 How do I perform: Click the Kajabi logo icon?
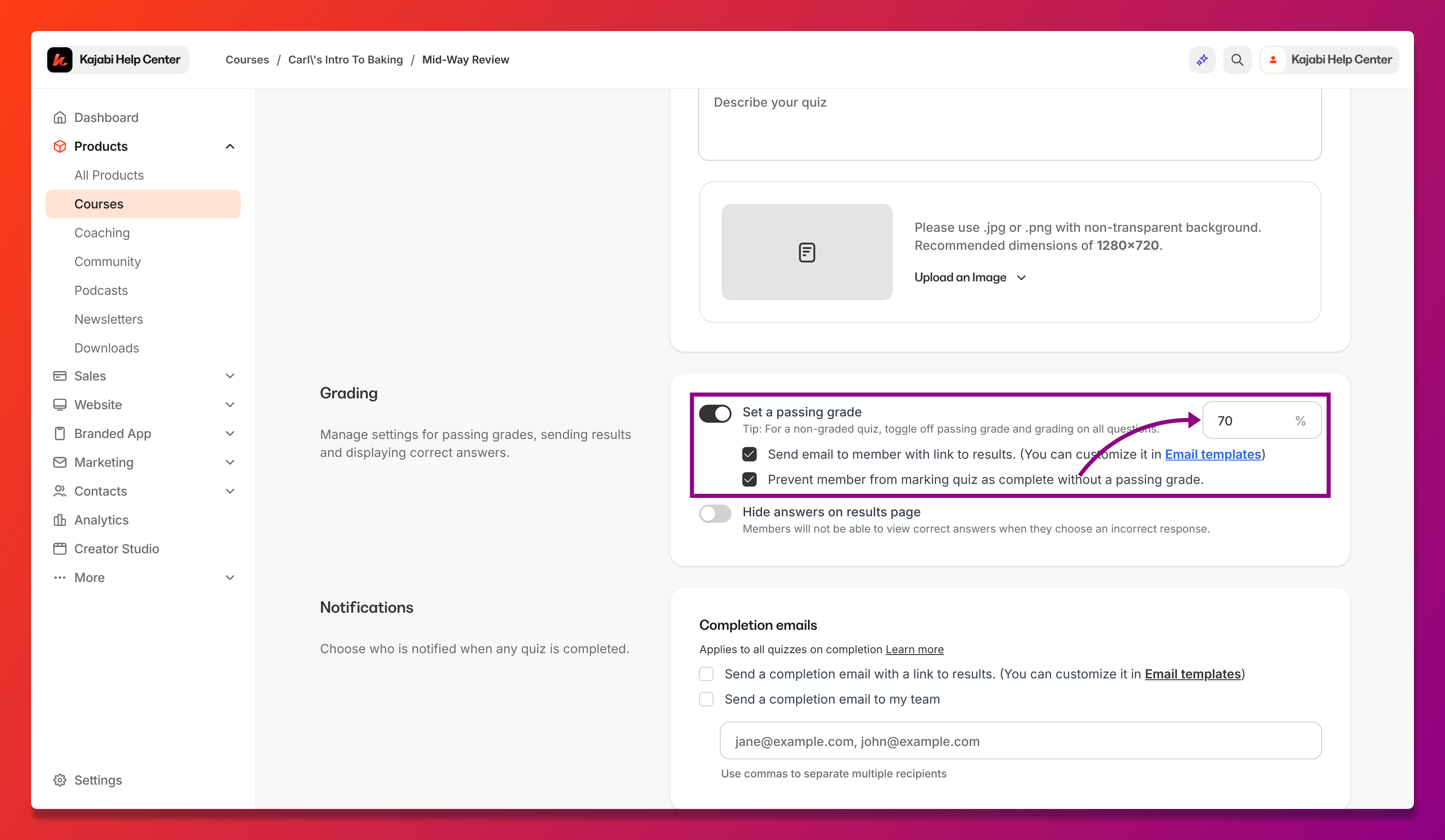click(59, 59)
